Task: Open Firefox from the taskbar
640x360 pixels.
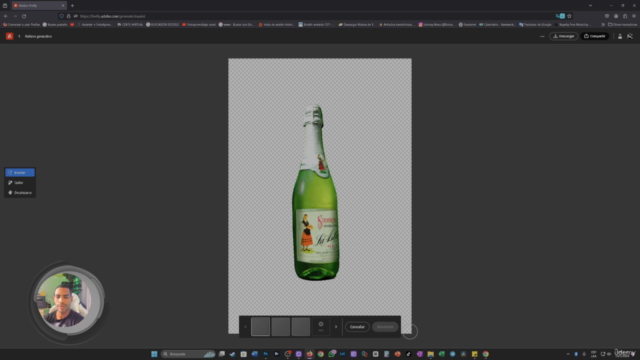Action: pos(309,354)
